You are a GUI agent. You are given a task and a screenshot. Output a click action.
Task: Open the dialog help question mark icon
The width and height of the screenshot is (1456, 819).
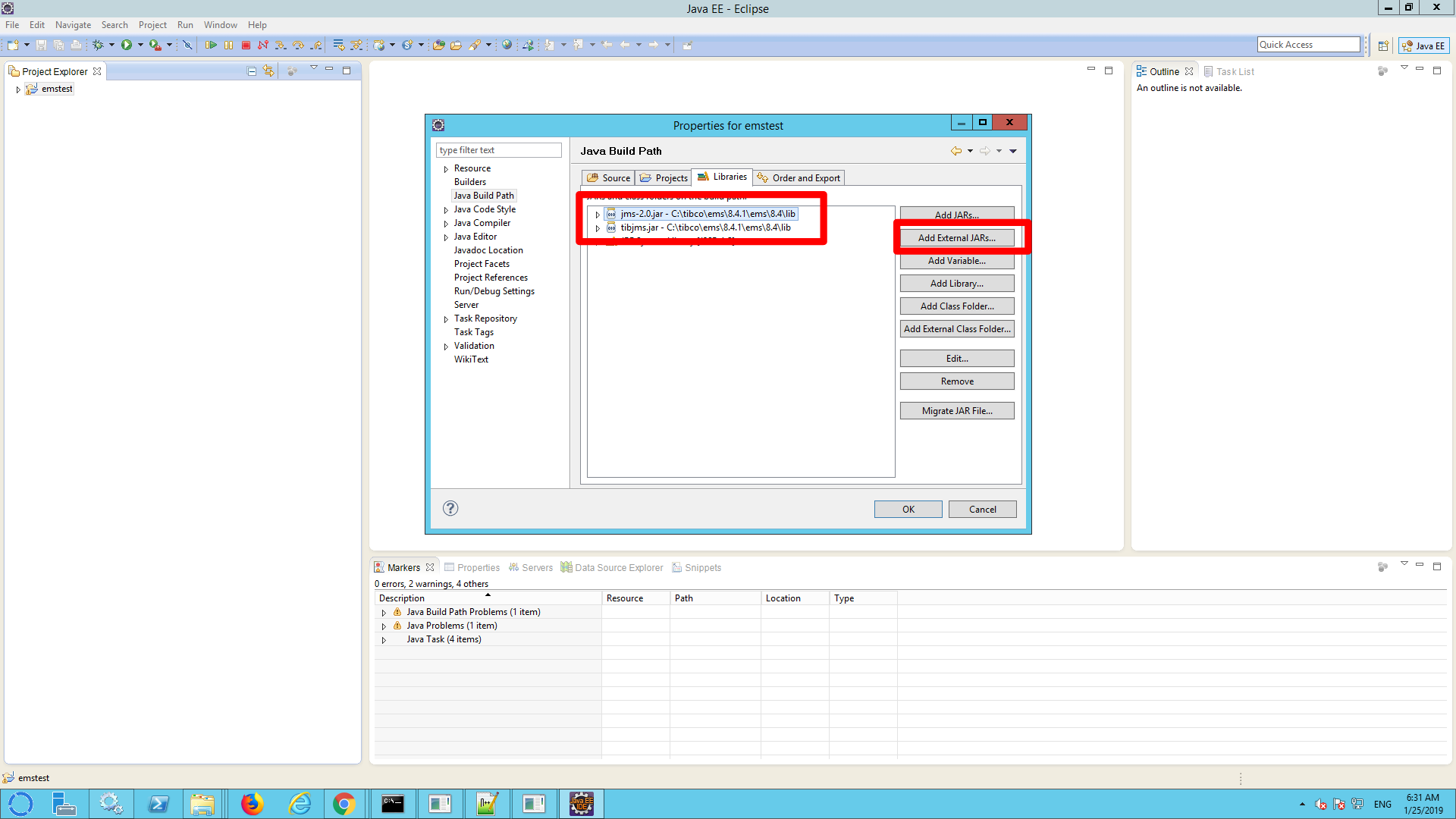[450, 508]
